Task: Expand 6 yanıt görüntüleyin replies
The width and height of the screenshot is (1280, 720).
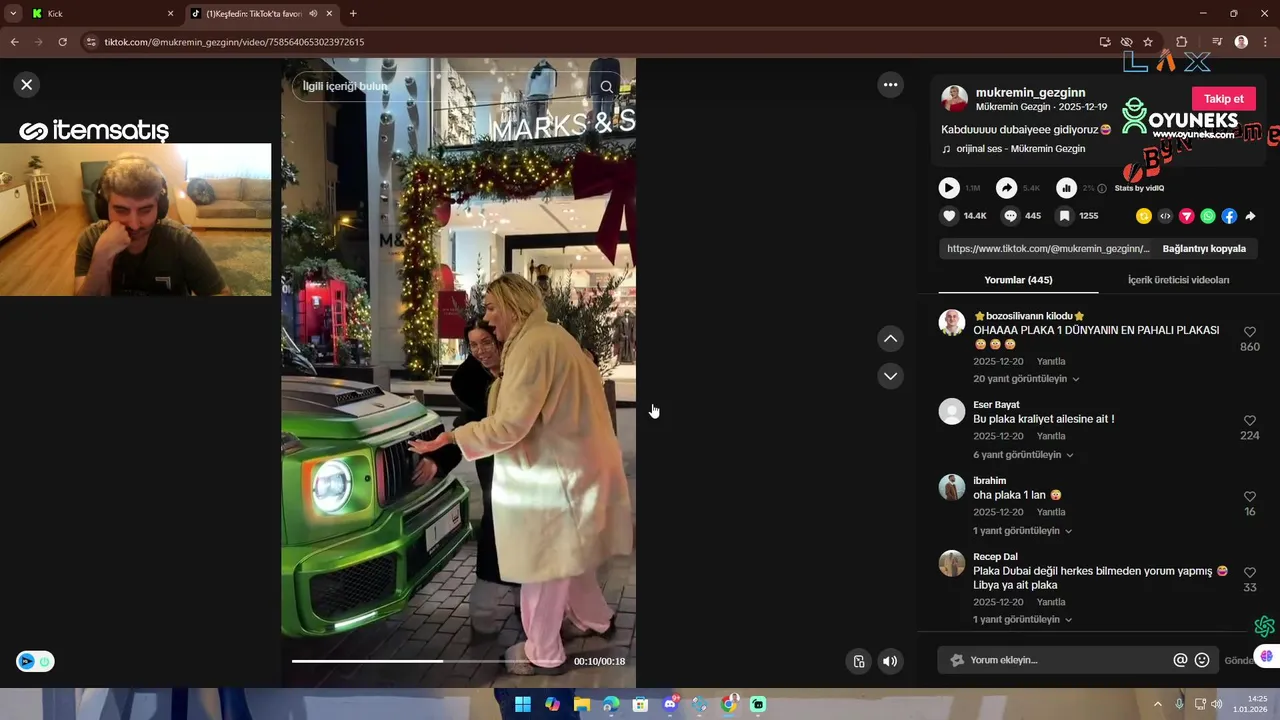Action: coord(1023,455)
